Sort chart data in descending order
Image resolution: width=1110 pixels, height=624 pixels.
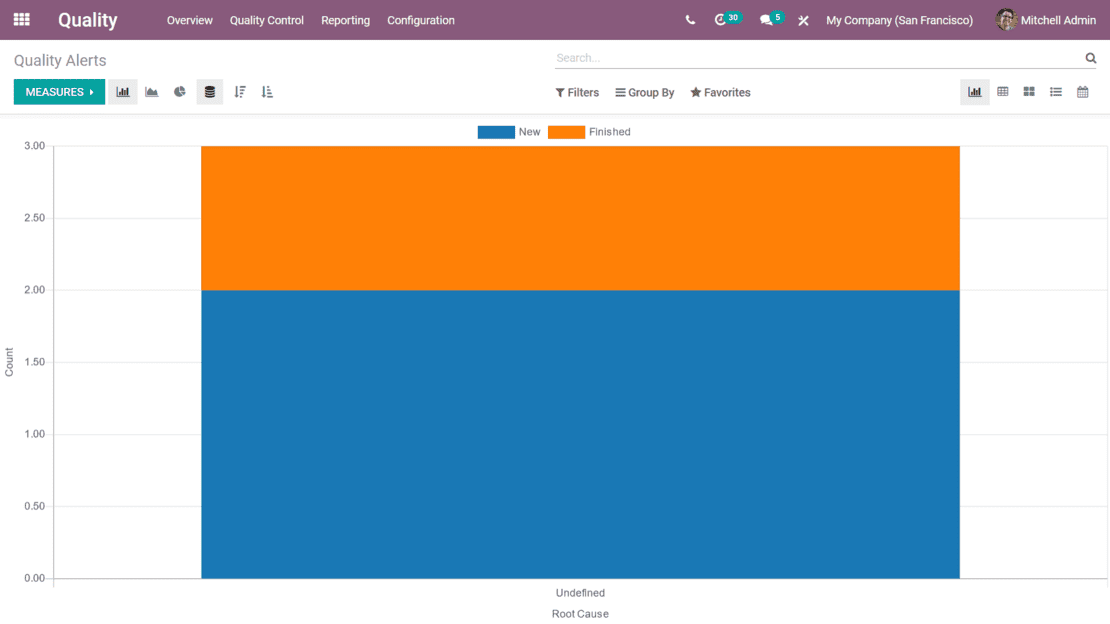[x=240, y=92]
